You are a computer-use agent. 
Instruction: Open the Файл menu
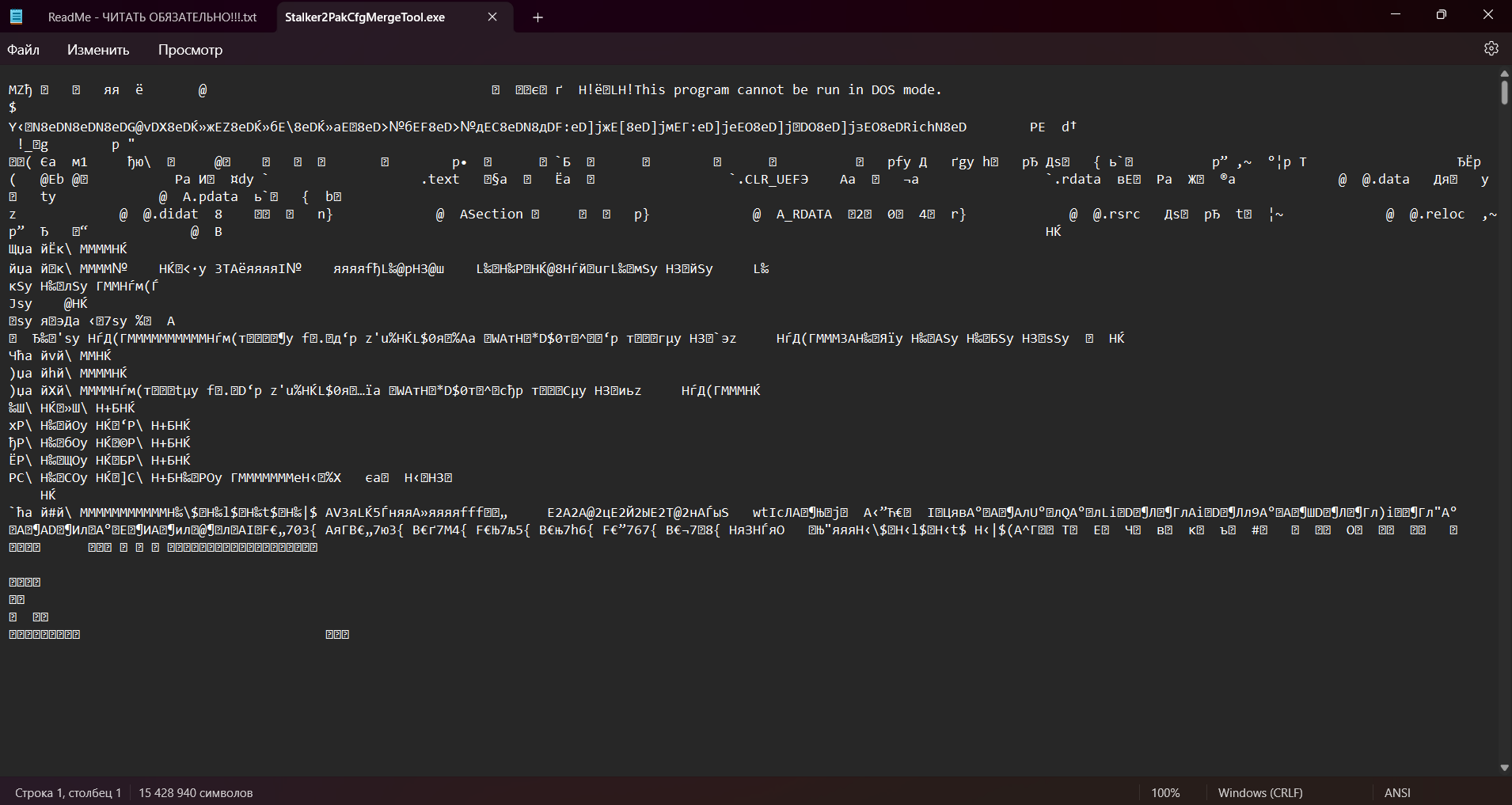24,50
